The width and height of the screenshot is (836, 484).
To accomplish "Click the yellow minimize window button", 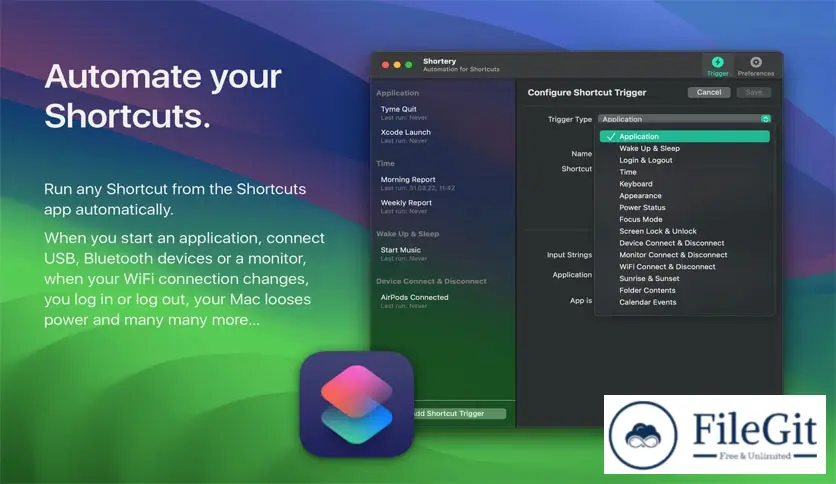I will (397, 65).
